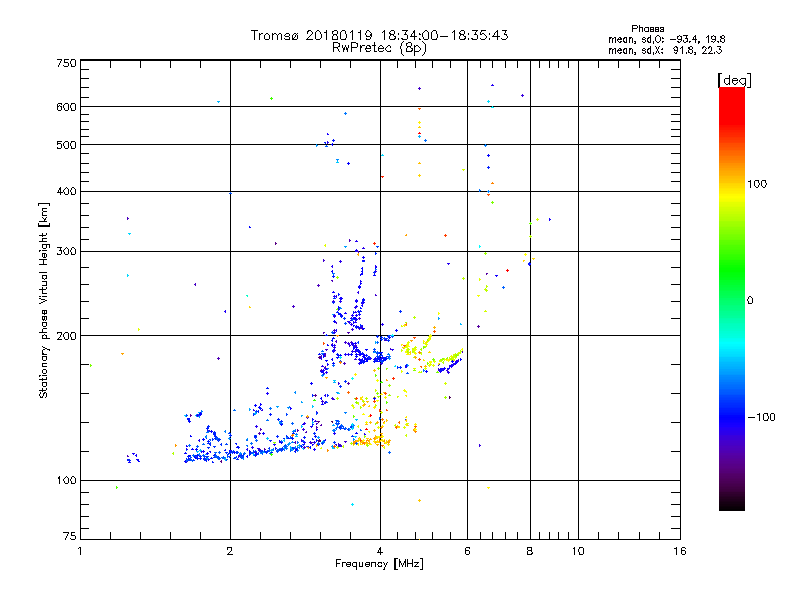This screenshot has width=800, height=600.
Task: Click the frequency axis tick label '4'
Action: 380,551
